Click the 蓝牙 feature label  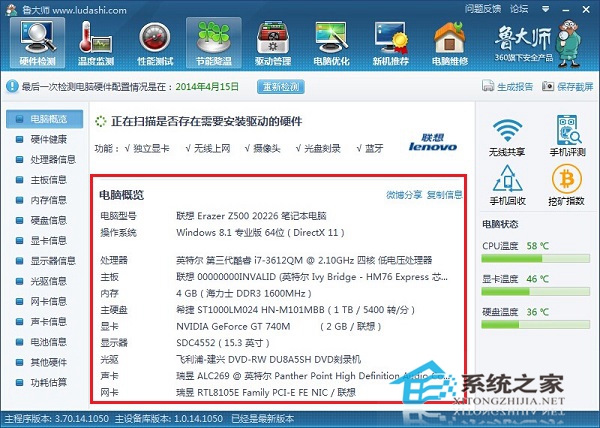tap(374, 148)
